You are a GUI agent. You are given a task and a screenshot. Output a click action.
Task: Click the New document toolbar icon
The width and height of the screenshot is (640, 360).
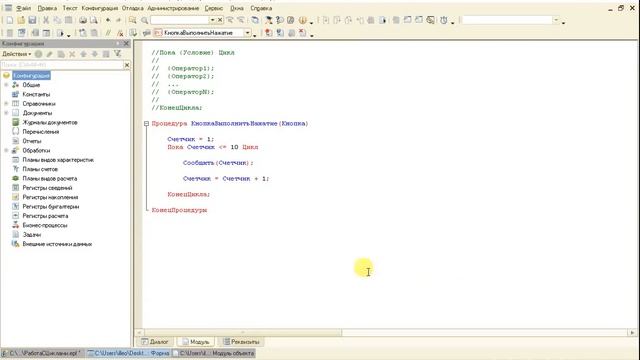tap(9, 20)
